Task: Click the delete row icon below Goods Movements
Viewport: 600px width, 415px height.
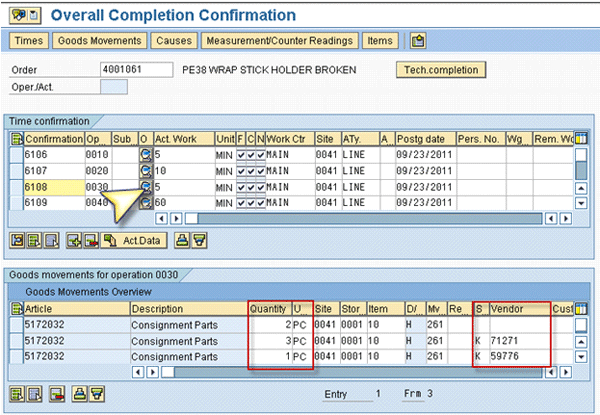Action: pos(57,394)
